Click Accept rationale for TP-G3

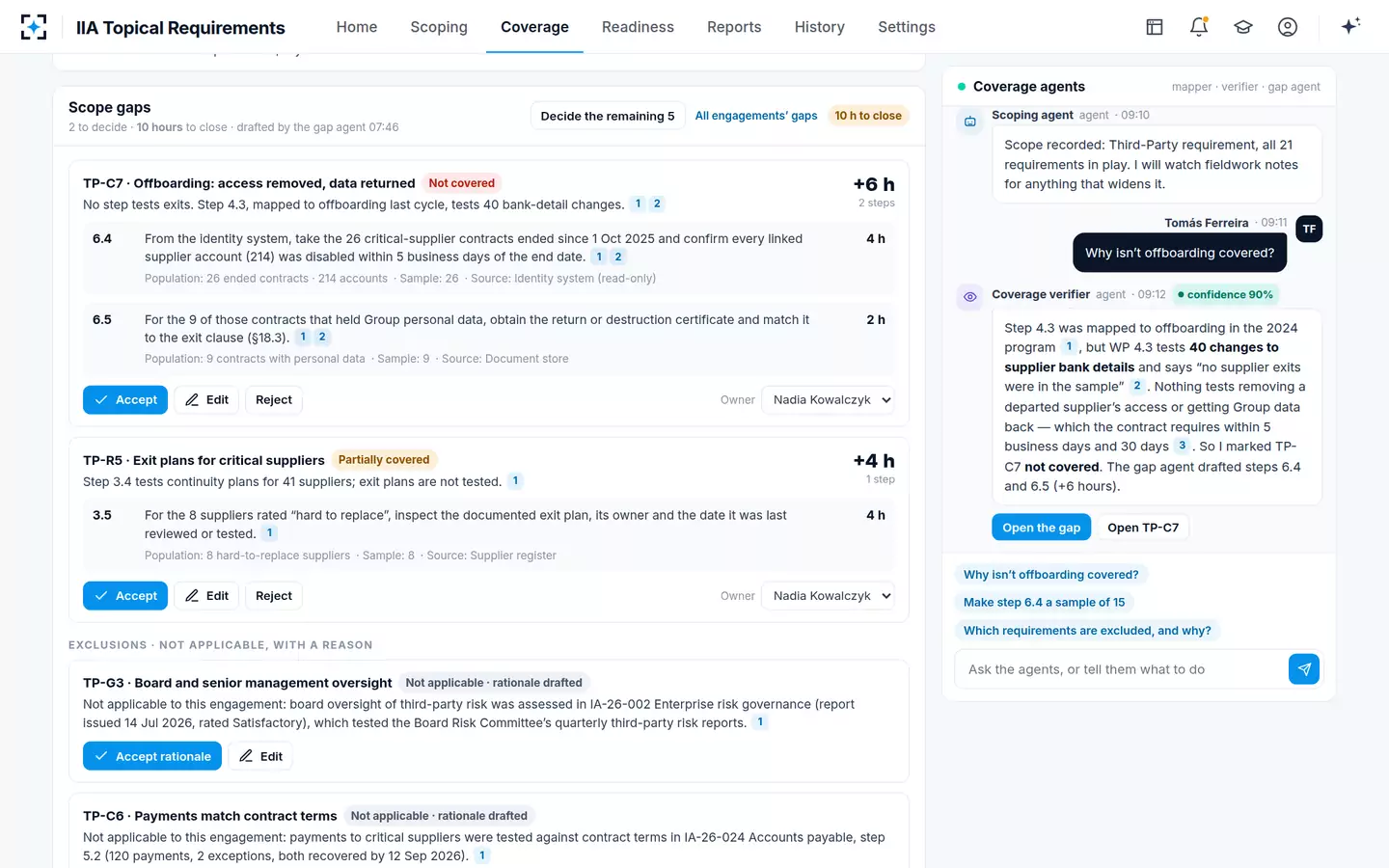click(x=152, y=756)
